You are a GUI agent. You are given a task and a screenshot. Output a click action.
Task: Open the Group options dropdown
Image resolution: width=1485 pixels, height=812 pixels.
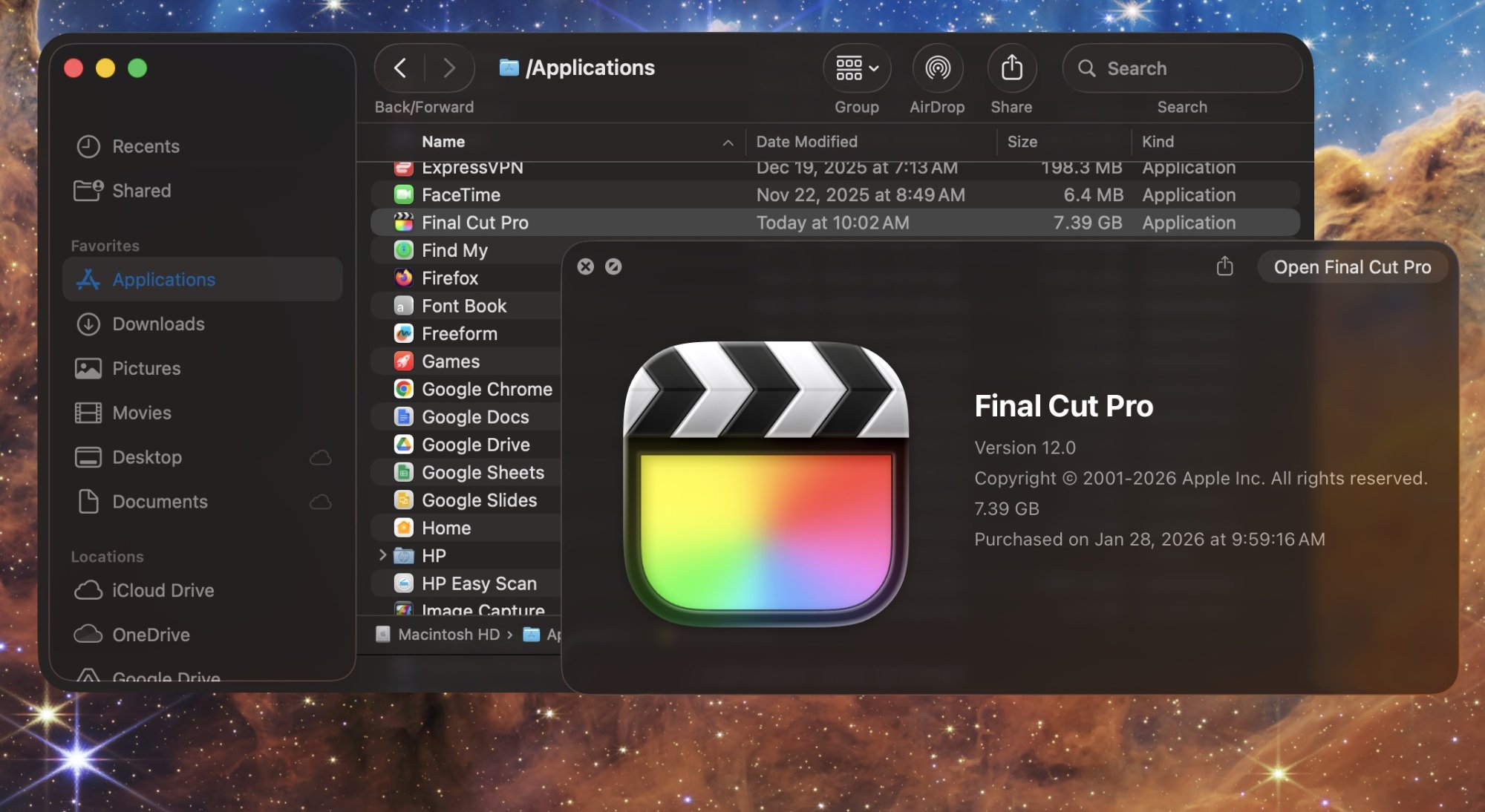[x=857, y=68]
